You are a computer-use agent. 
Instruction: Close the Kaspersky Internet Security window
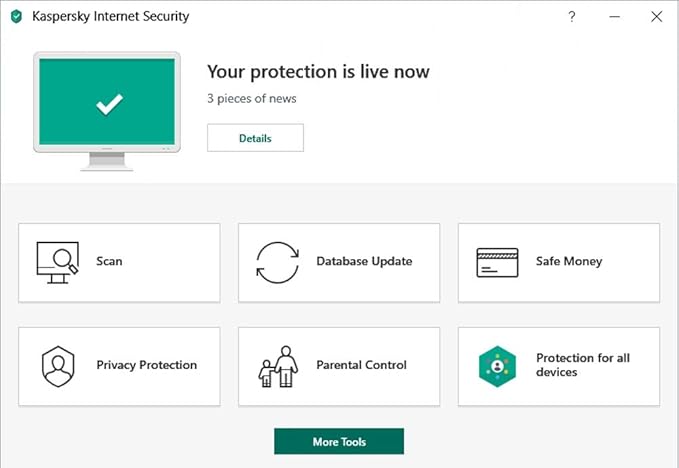coord(656,17)
